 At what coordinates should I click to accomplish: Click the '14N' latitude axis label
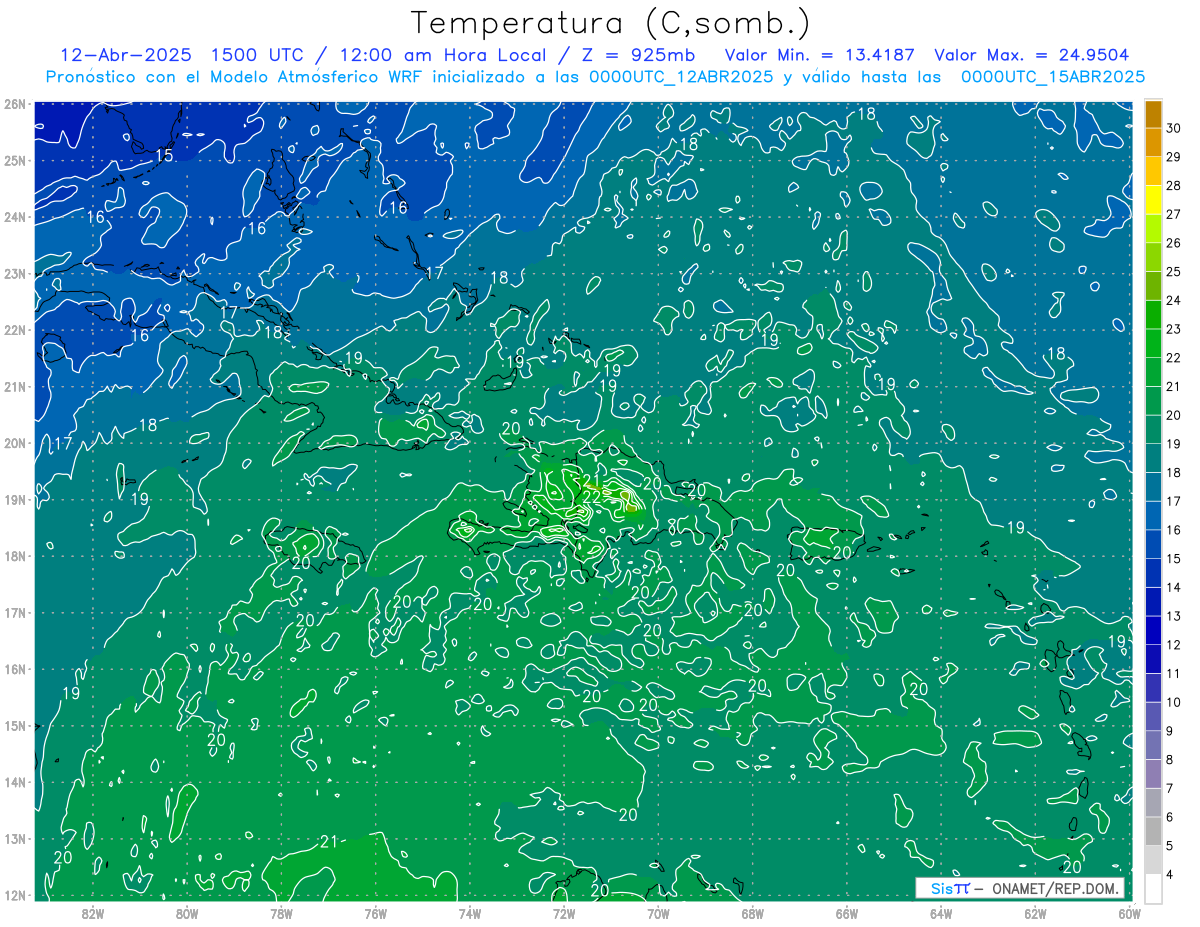pyautogui.click(x=14, y=782)
